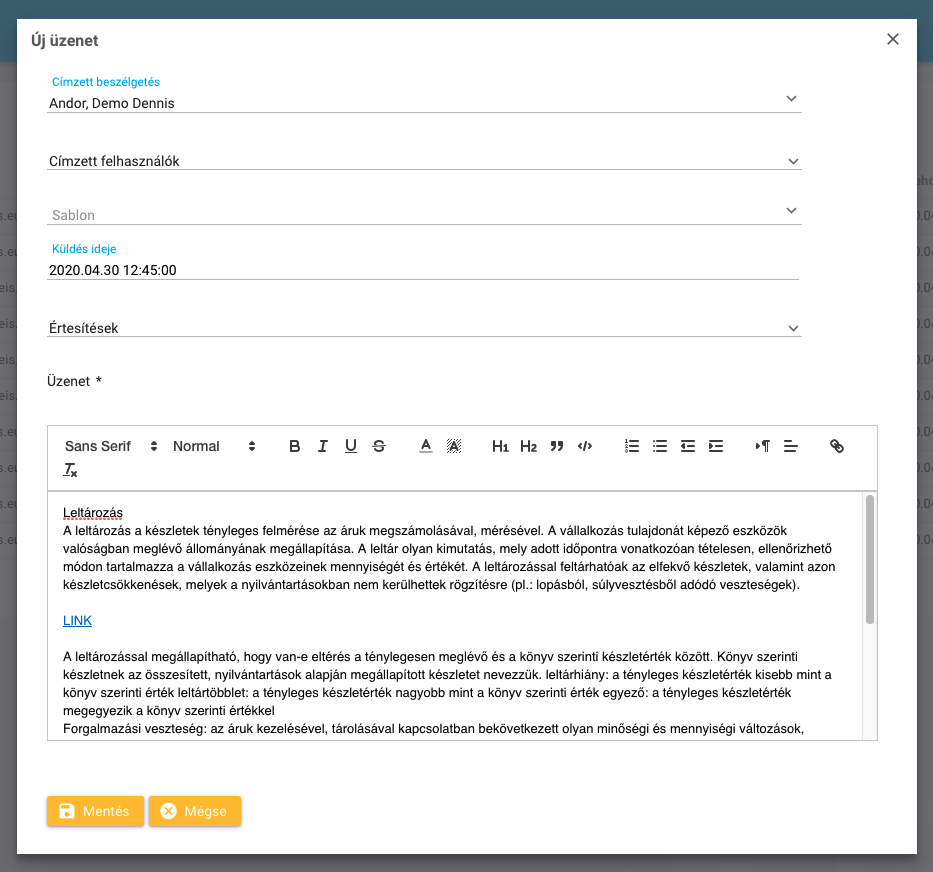Screen dimensions: 933x872
Task: Create an ordered numbered list
Action: 631,446
